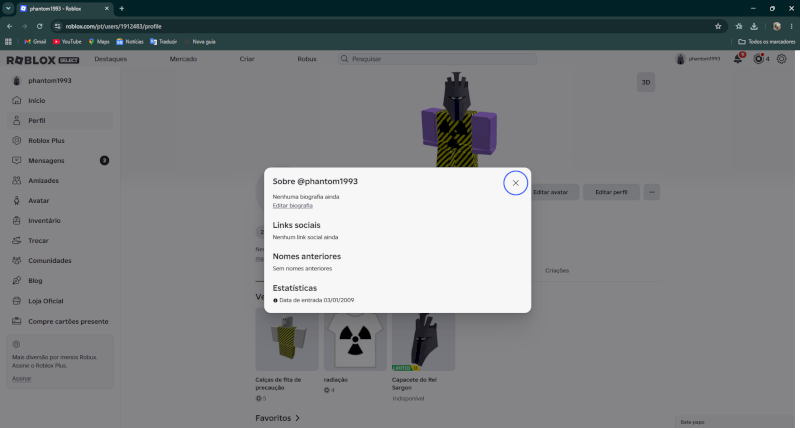Screen dimensions: 800x428
Task: Open the Trocar sidebar entry
Action: [x=60, y=240]
